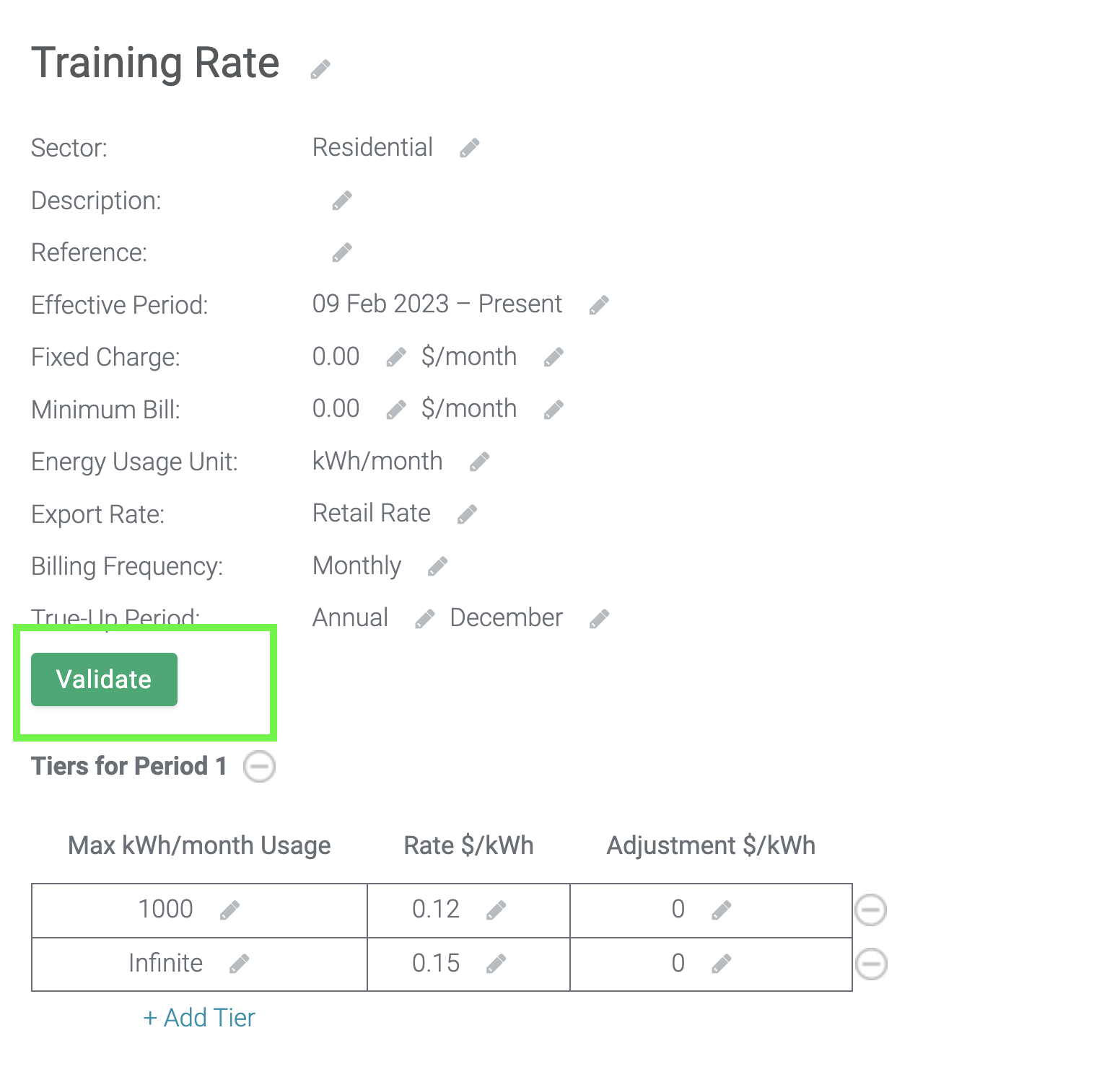This screenshot has width=1120, height=1069.
Task: Edit the Fixed Charge amount
Action: pos(395,356)
